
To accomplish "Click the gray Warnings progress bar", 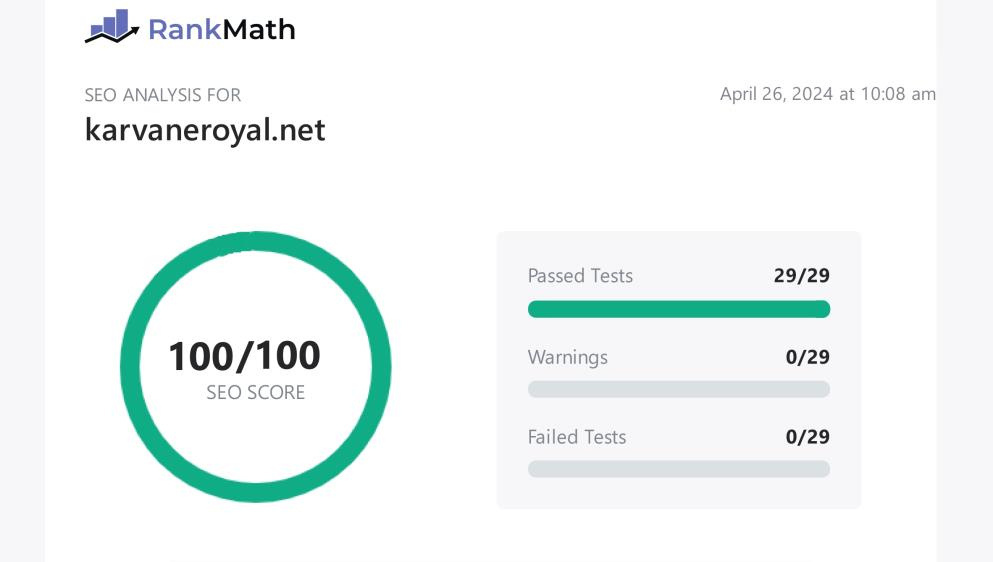I will 678,389.
